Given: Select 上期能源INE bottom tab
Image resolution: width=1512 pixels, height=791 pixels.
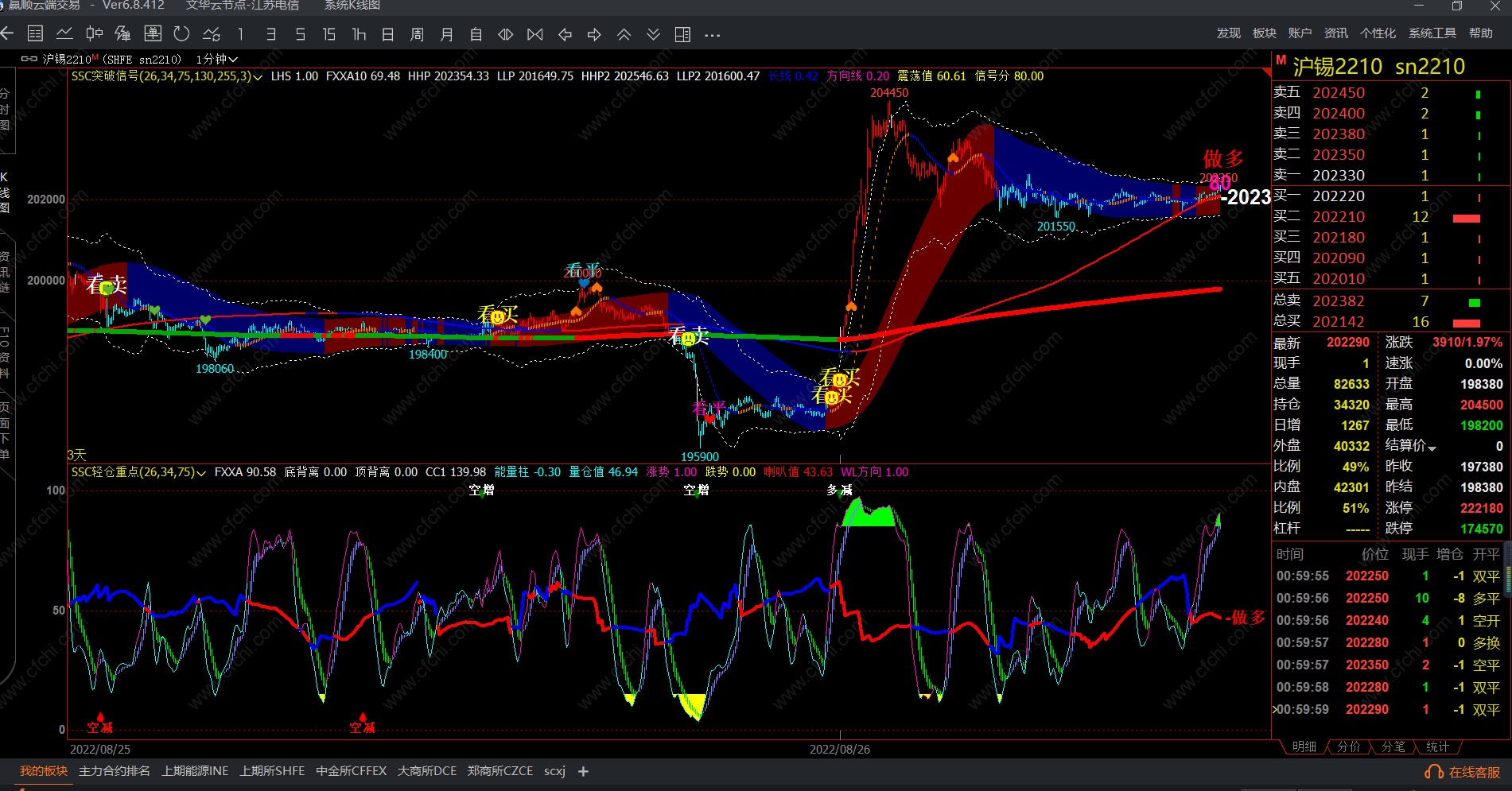Looking at the screenshot, I should click(195, 771).
